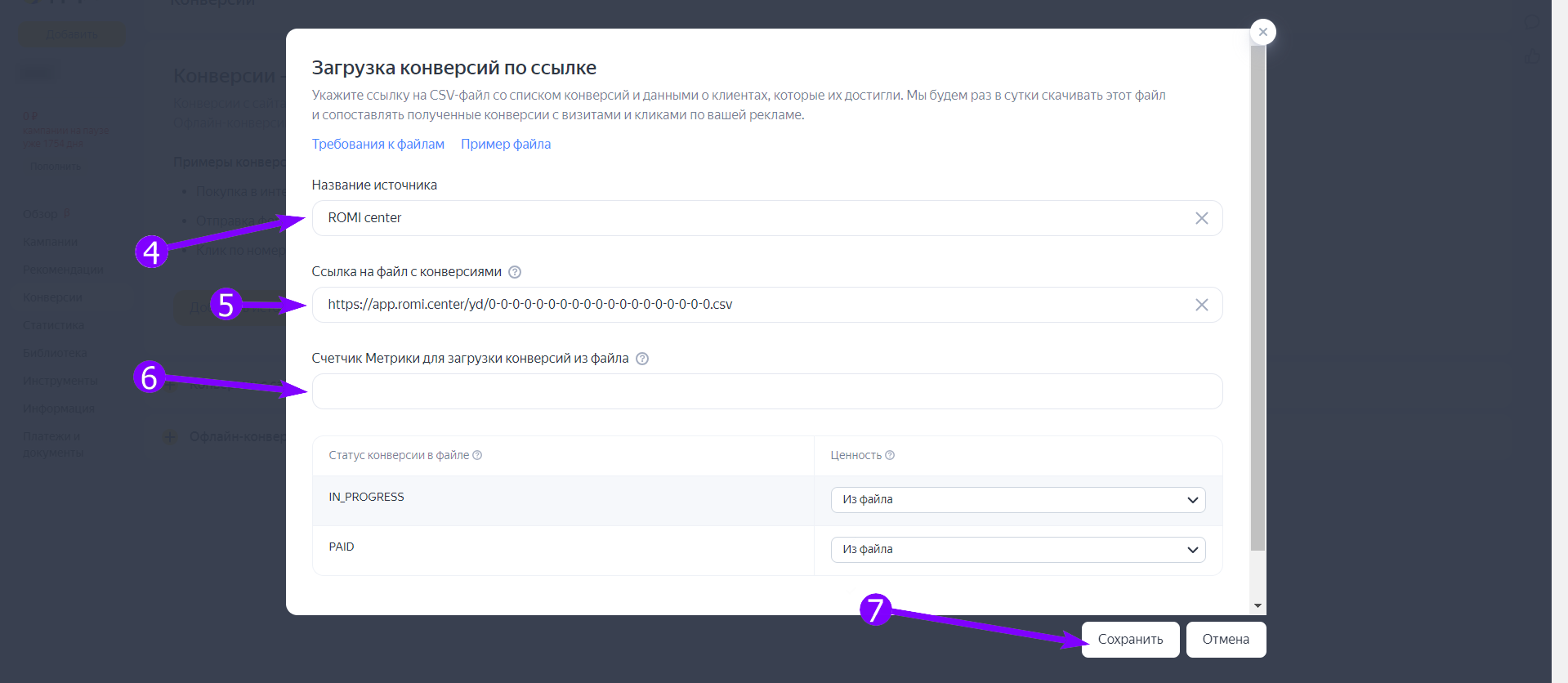Image resolution: width=1568 pixels, height=683 pixels.
Task: Open value dropdown for IN_PROGRESS status
Action: point(1018,500)
